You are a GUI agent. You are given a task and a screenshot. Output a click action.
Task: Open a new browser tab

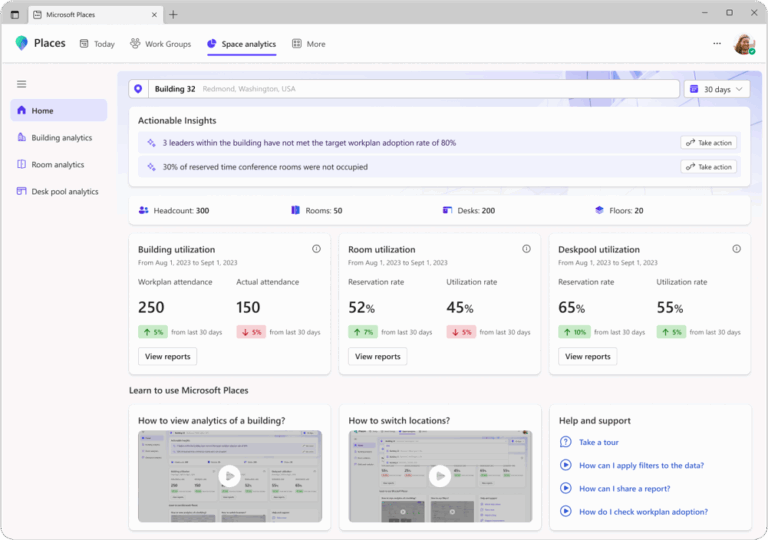coord(173,14)
